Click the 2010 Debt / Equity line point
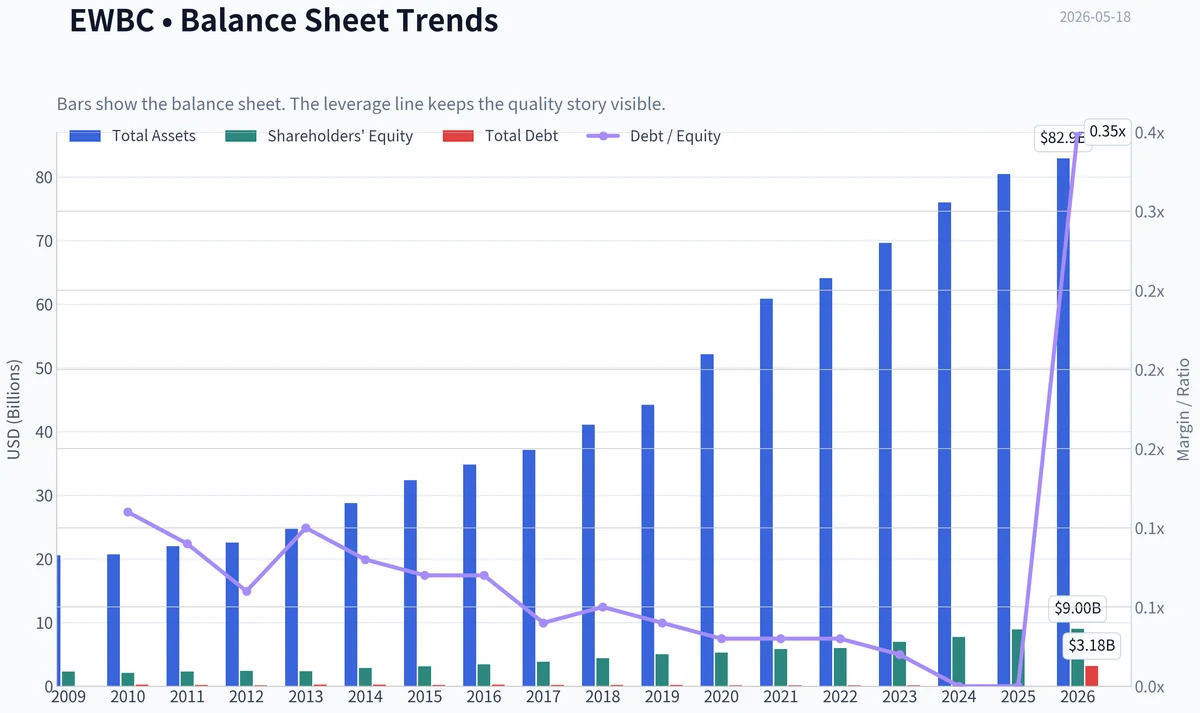The image size is (1200, 713). (x=128, y=512)
